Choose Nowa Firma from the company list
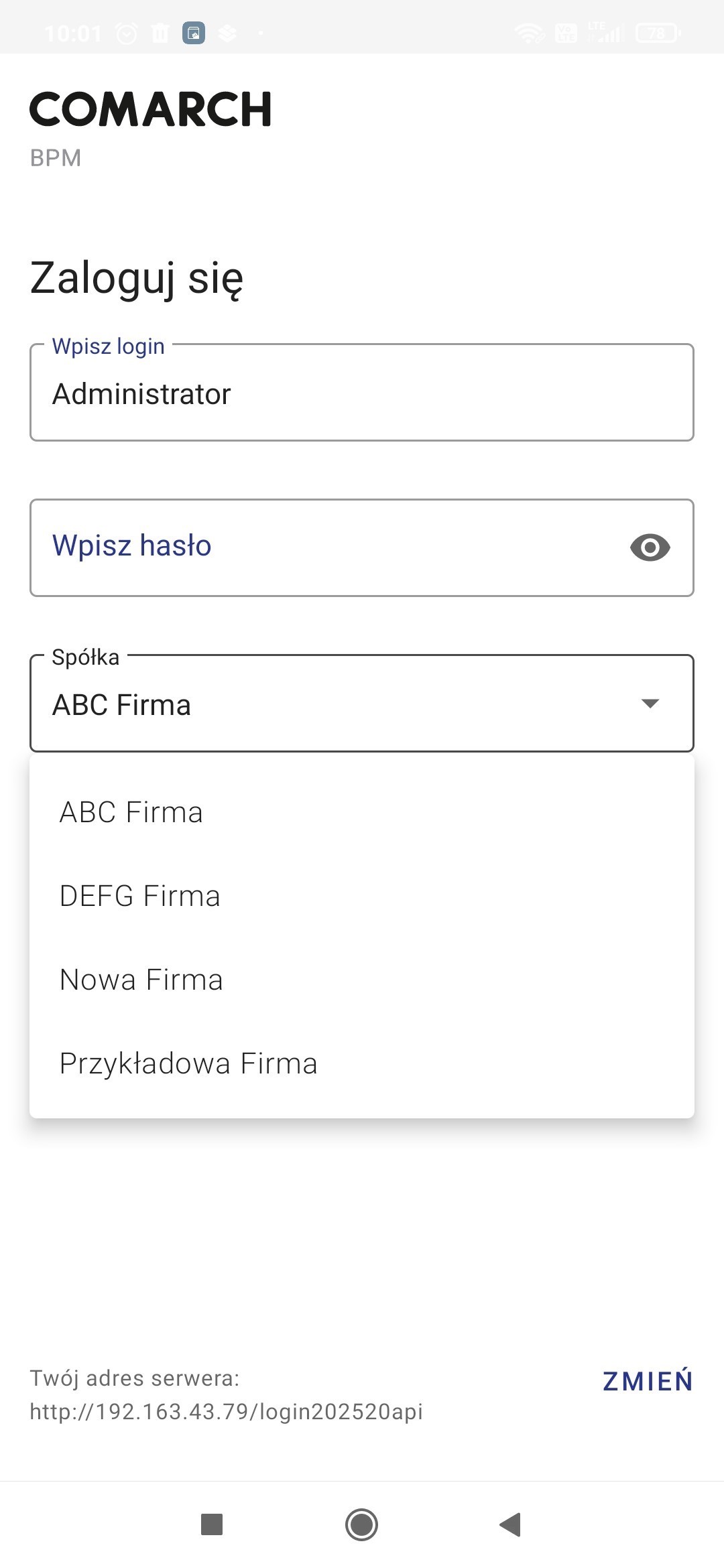This screenshot has height=1568, width=724. 141,980
